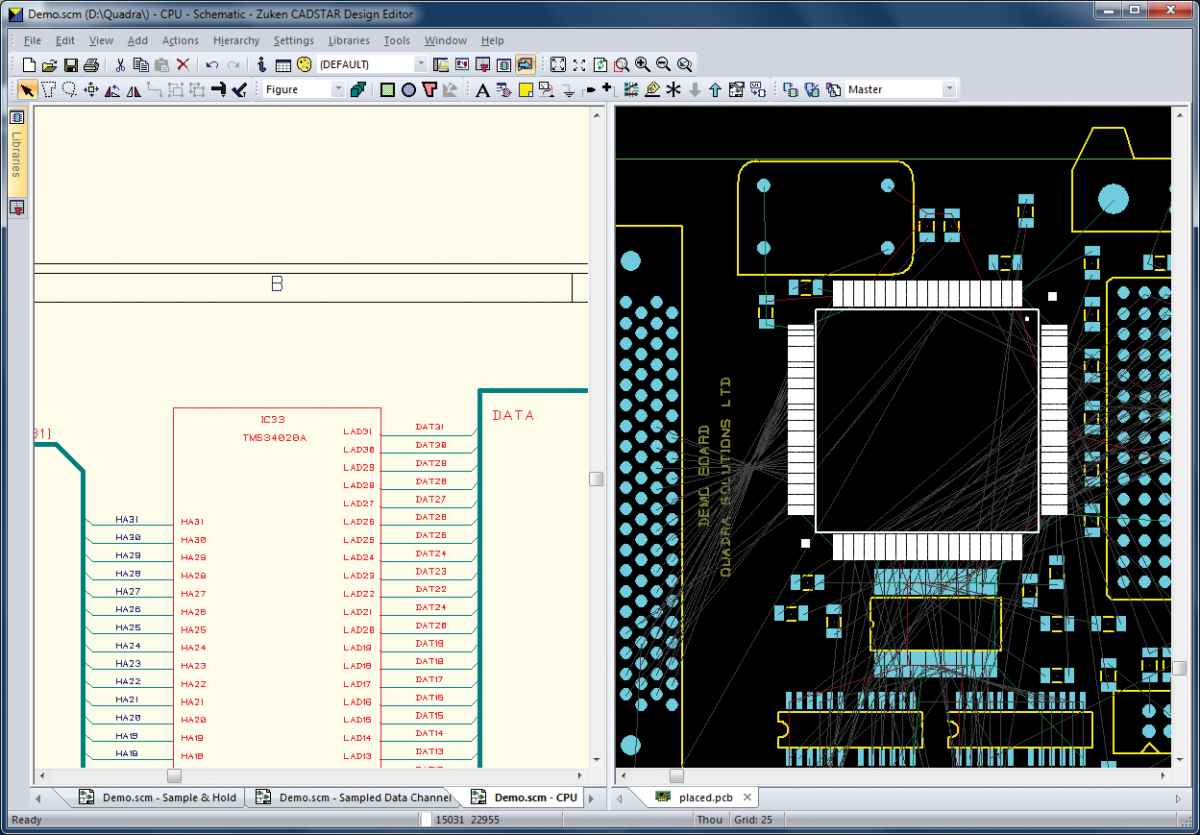The height and width of the screenshot is (835, 1200).
Task: Open the (DEFAULT) style dropdown
Action: pyautogui.click(x=420, y=64)
